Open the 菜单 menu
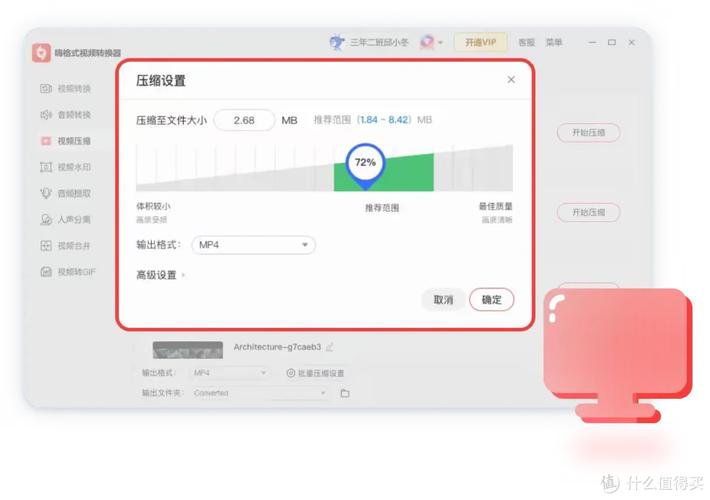This screenshot has width=710, height=500. click(554, 43)
